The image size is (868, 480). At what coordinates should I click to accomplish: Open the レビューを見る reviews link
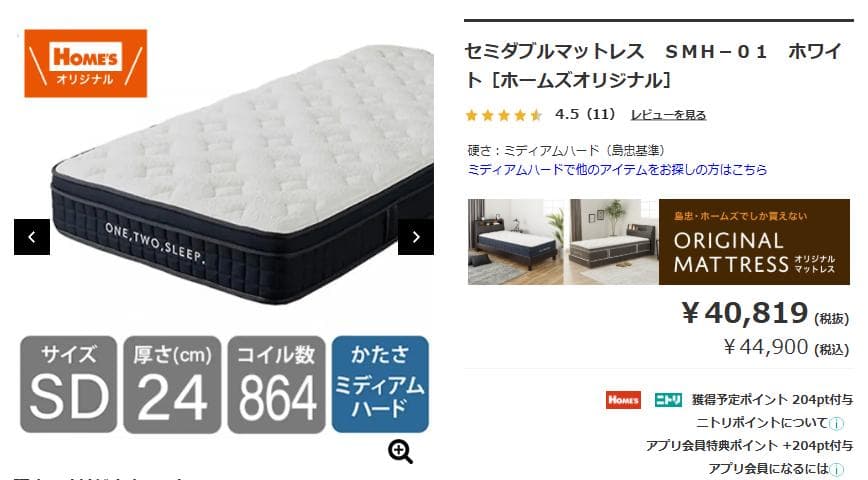pyautogui.click(x=668, y=115)
